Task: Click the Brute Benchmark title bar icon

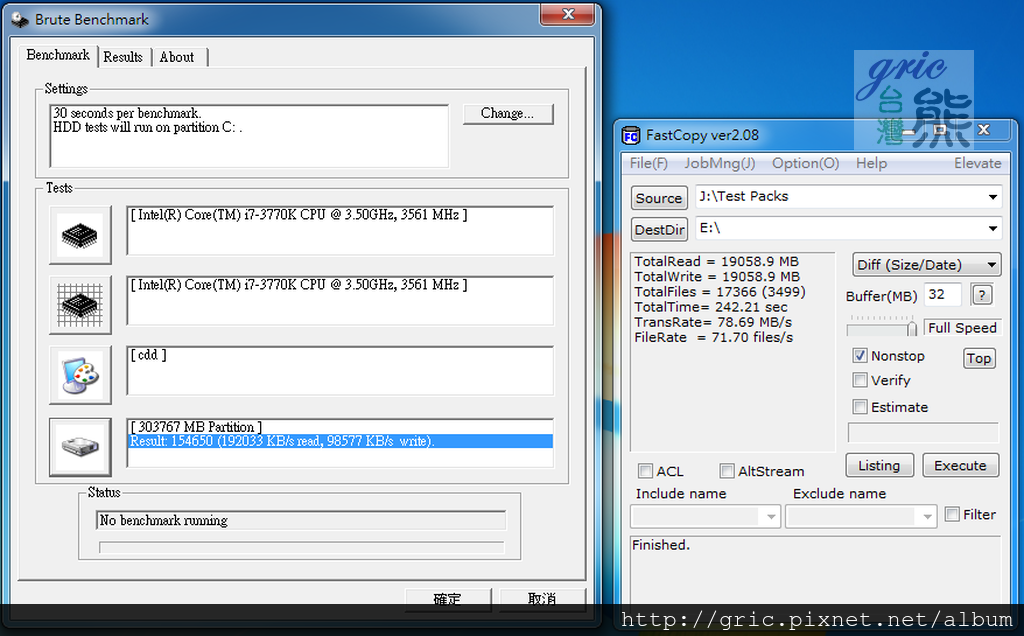Action: [x=20, y=20]
